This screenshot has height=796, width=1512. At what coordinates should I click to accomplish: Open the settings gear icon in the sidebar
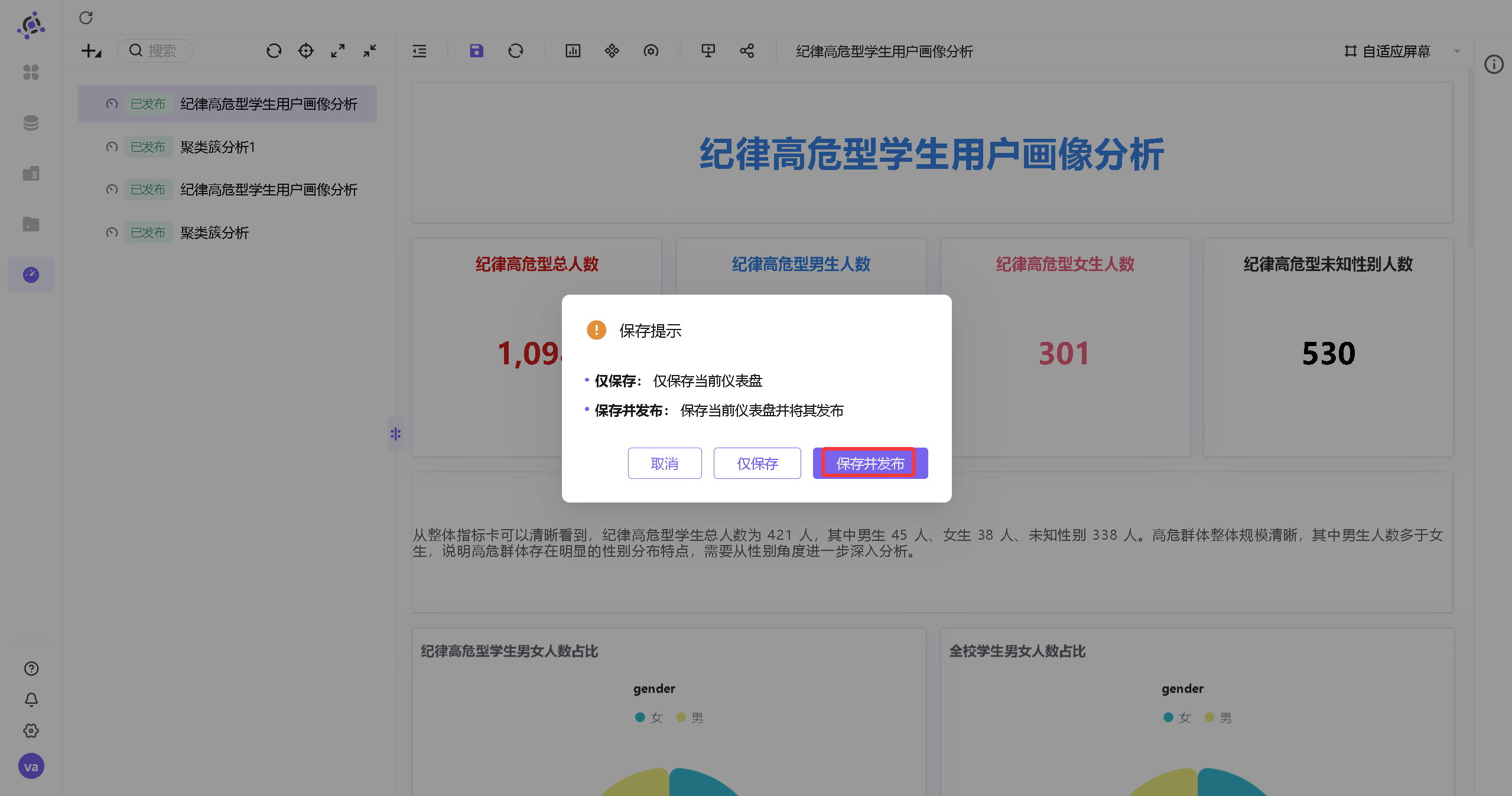coord(31,731)
